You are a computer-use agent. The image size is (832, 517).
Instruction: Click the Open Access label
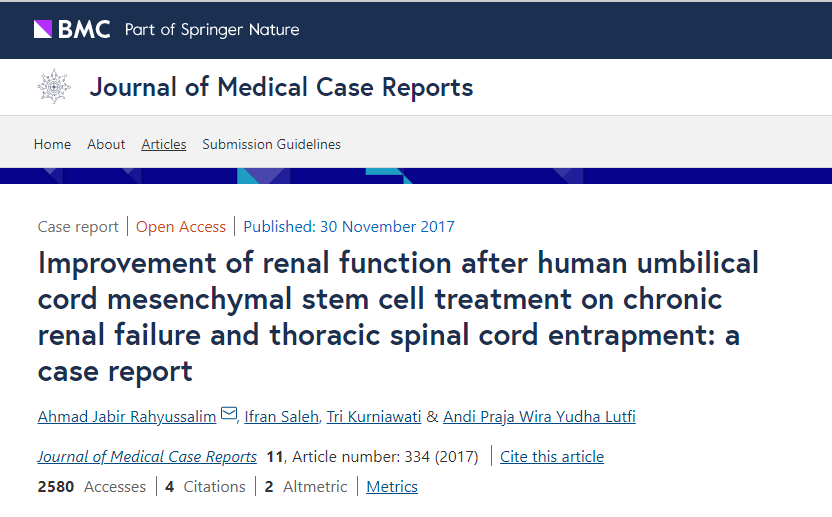tap(181, 227)
